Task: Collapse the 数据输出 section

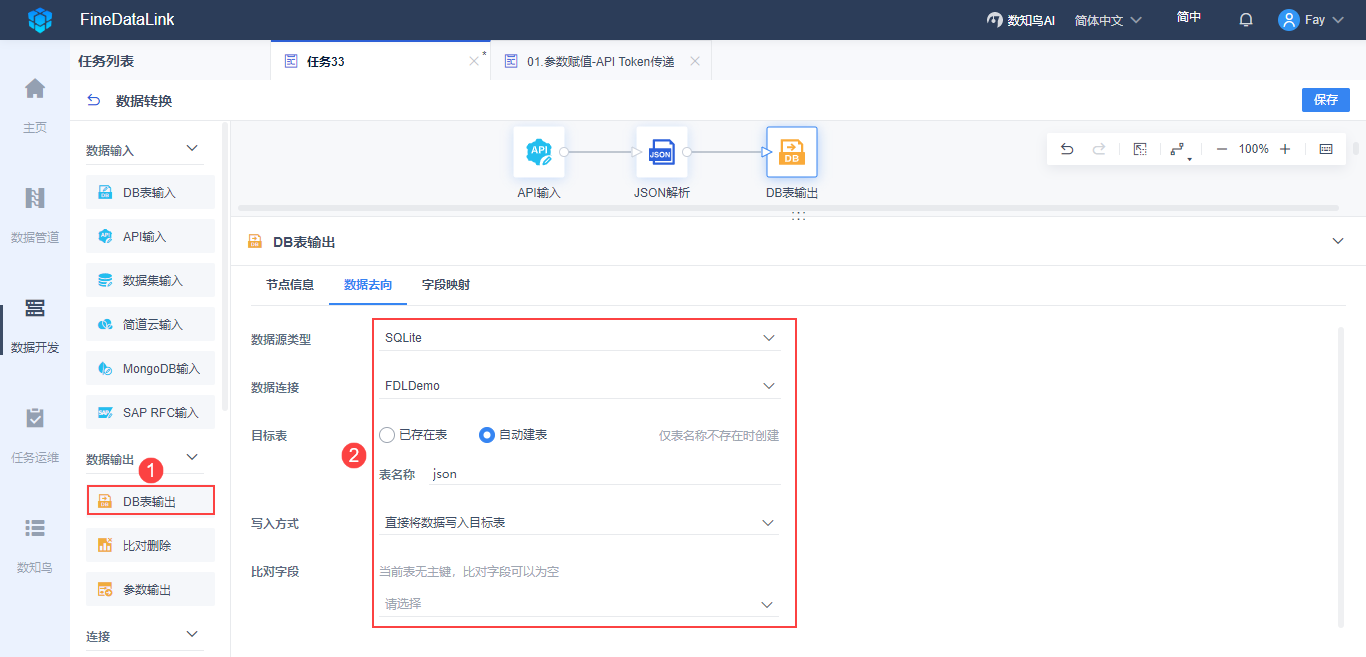Action: coord(193,458)
